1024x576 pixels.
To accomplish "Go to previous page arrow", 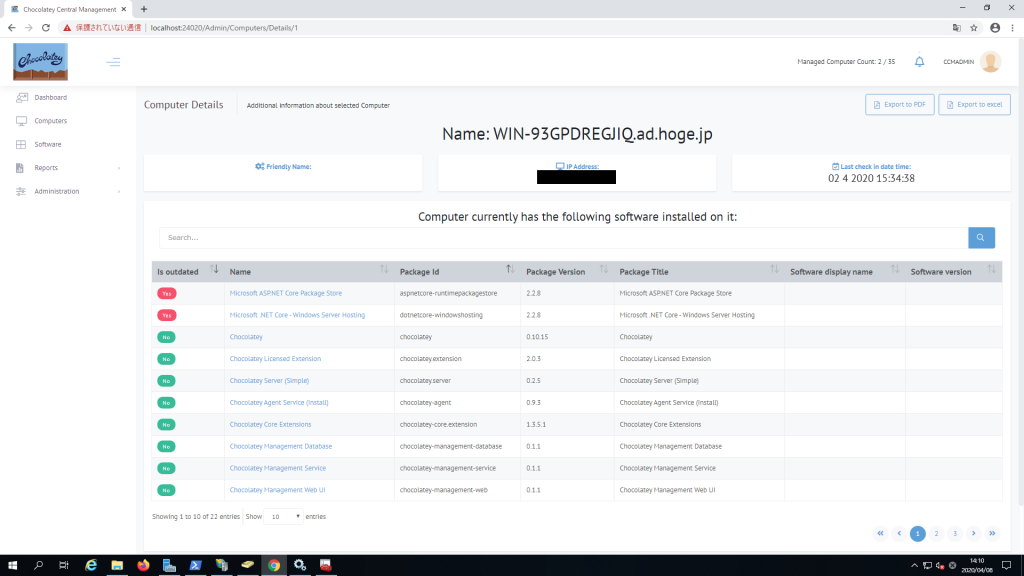I will 899,534.
